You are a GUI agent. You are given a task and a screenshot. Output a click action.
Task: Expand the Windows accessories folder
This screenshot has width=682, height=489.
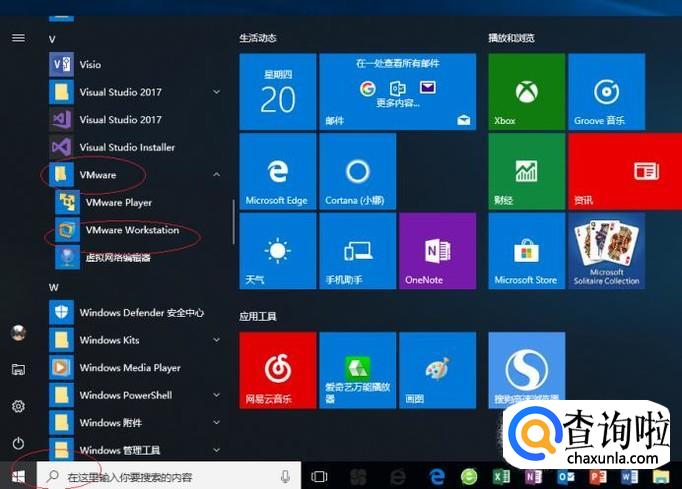pyautogui.click(x=216, y=422)
